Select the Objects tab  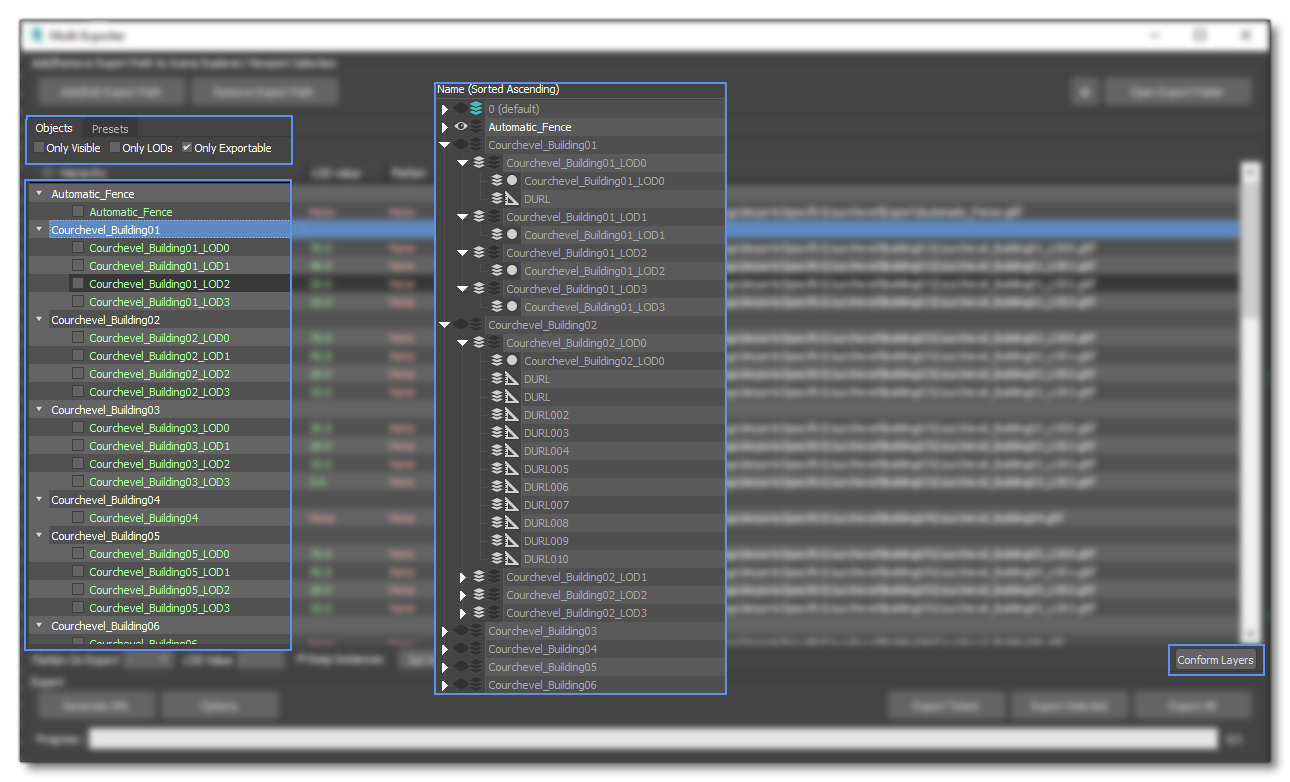(54, 128)
